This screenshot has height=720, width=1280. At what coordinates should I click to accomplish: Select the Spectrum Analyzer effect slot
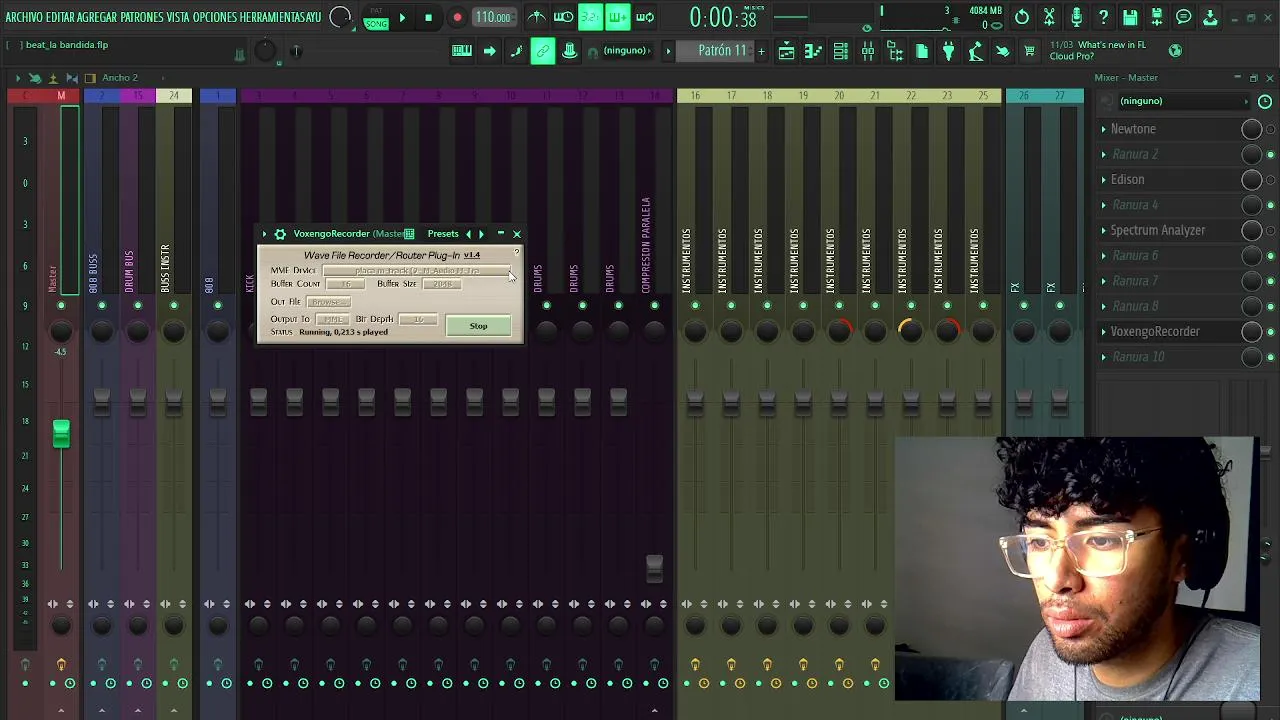1168,230
